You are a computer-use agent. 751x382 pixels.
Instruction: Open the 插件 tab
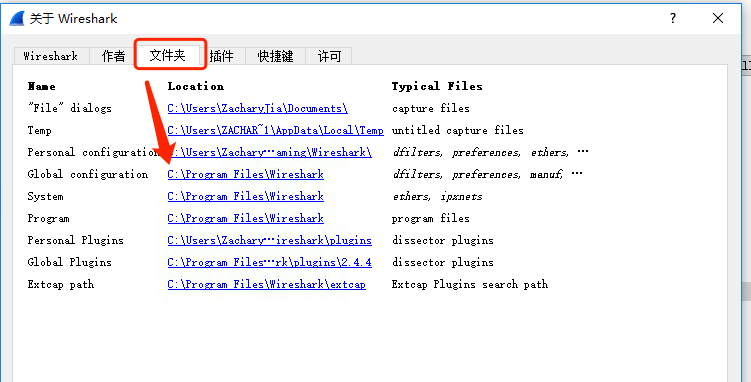(222, 56)
